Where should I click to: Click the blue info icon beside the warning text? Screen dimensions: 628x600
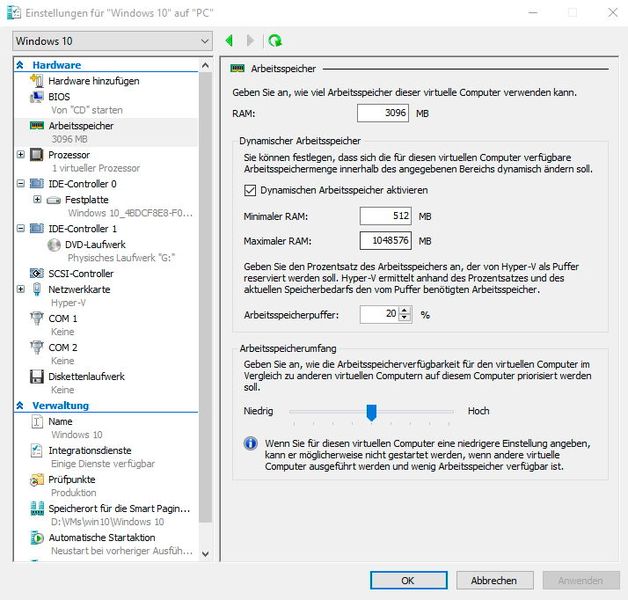pyautogui.click(x=250, y=443)
